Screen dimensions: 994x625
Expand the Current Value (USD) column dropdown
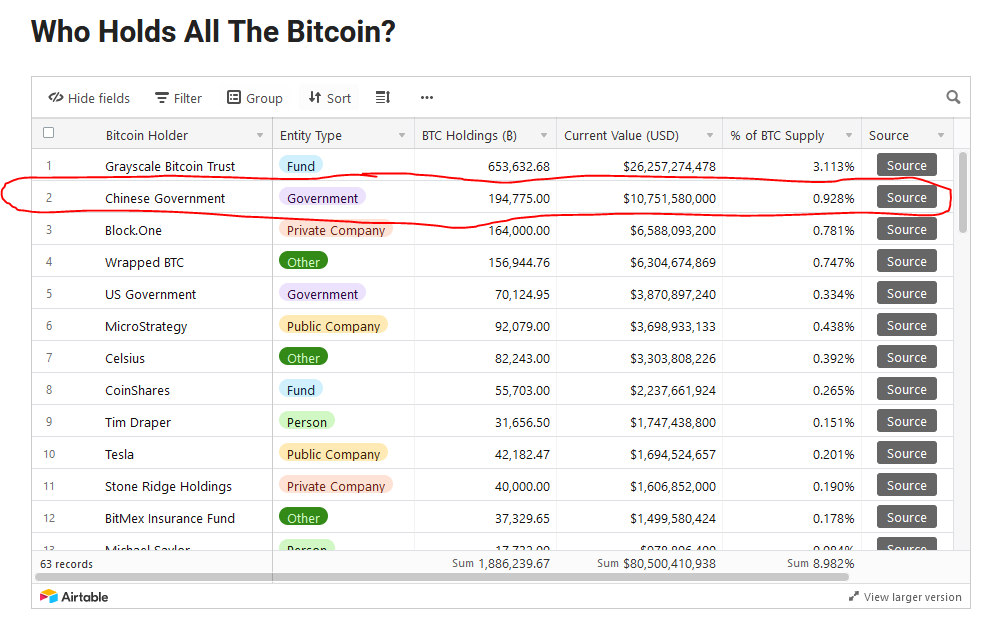pyautogui.click(x=710, y=136)
